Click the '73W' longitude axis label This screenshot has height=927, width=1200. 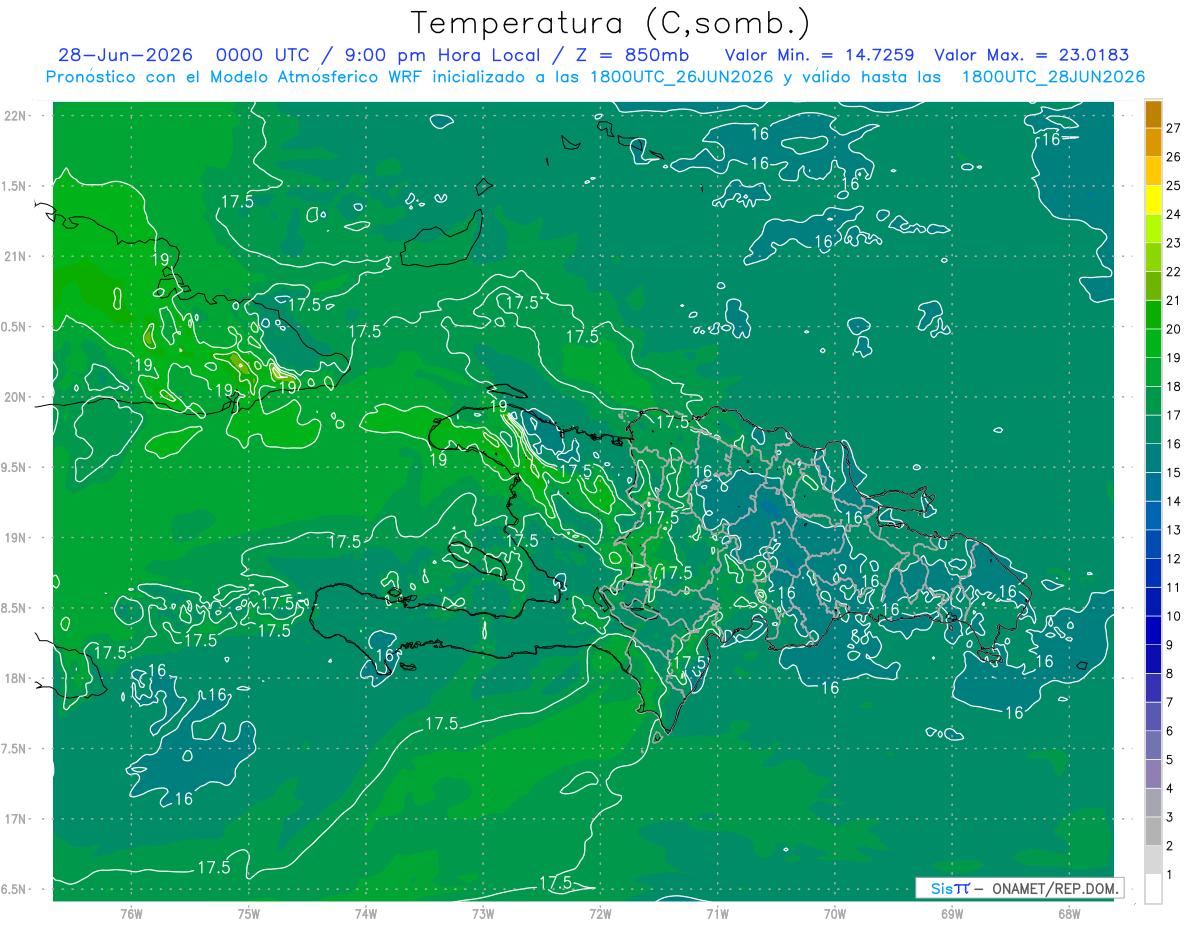[x=483, y=913]
